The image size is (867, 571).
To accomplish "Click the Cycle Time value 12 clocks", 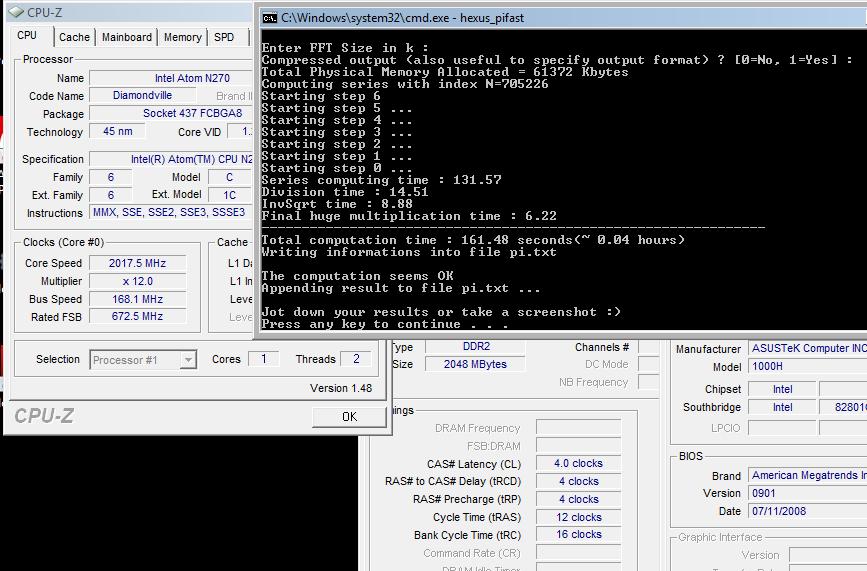I will tap(578, 517).
